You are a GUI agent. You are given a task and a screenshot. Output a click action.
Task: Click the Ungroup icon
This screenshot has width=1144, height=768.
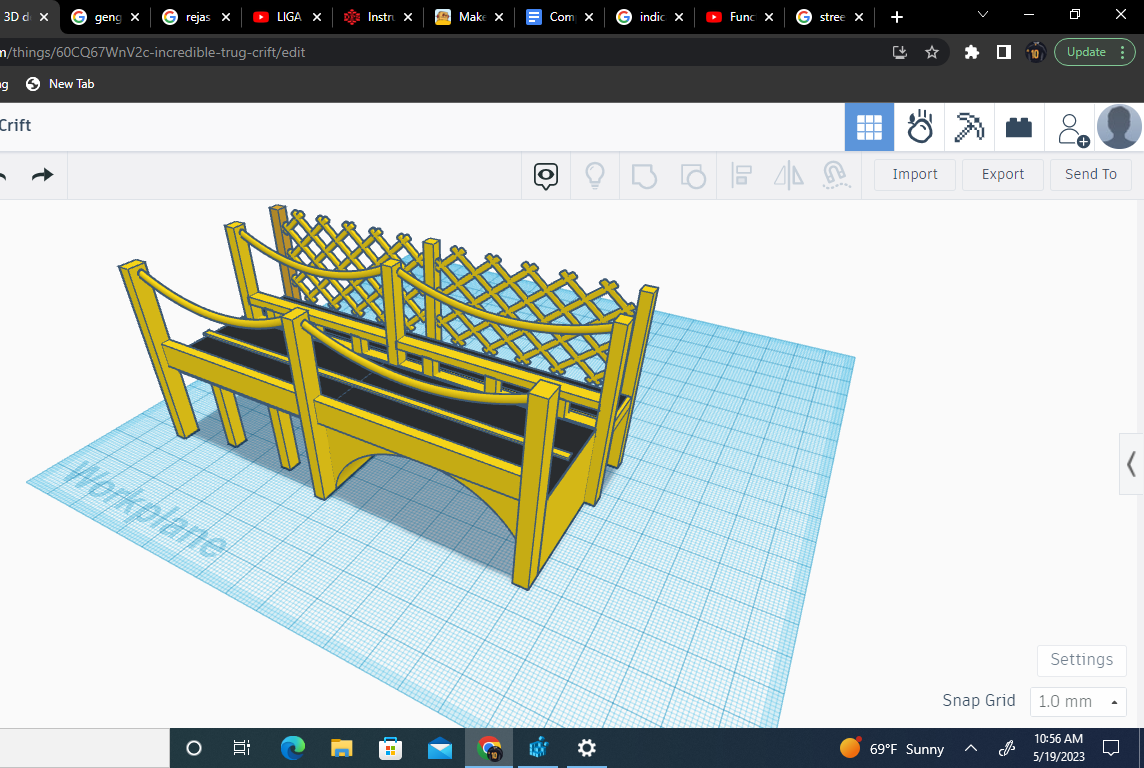click(694, 174)
